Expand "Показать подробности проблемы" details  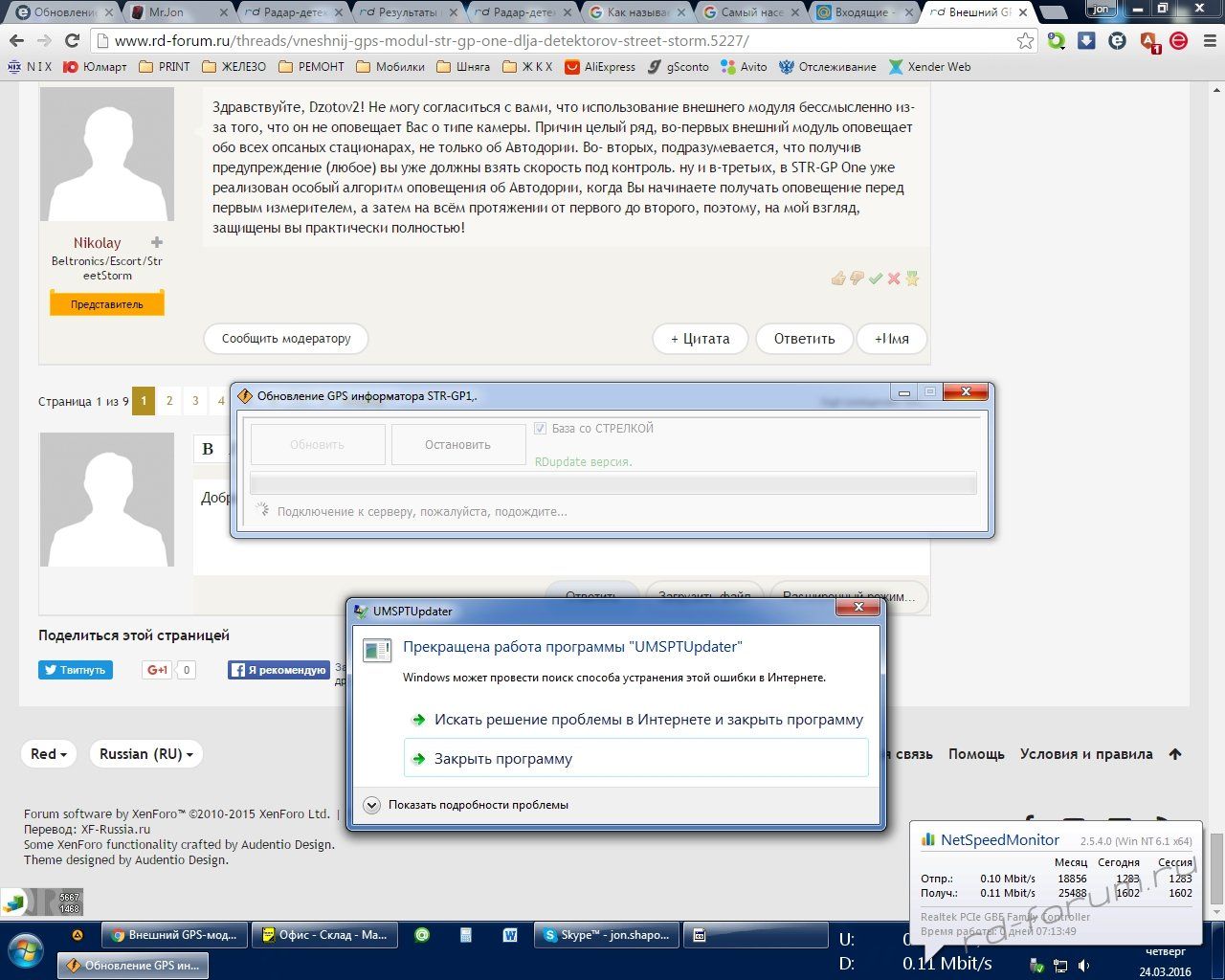[x=372, y=805]
